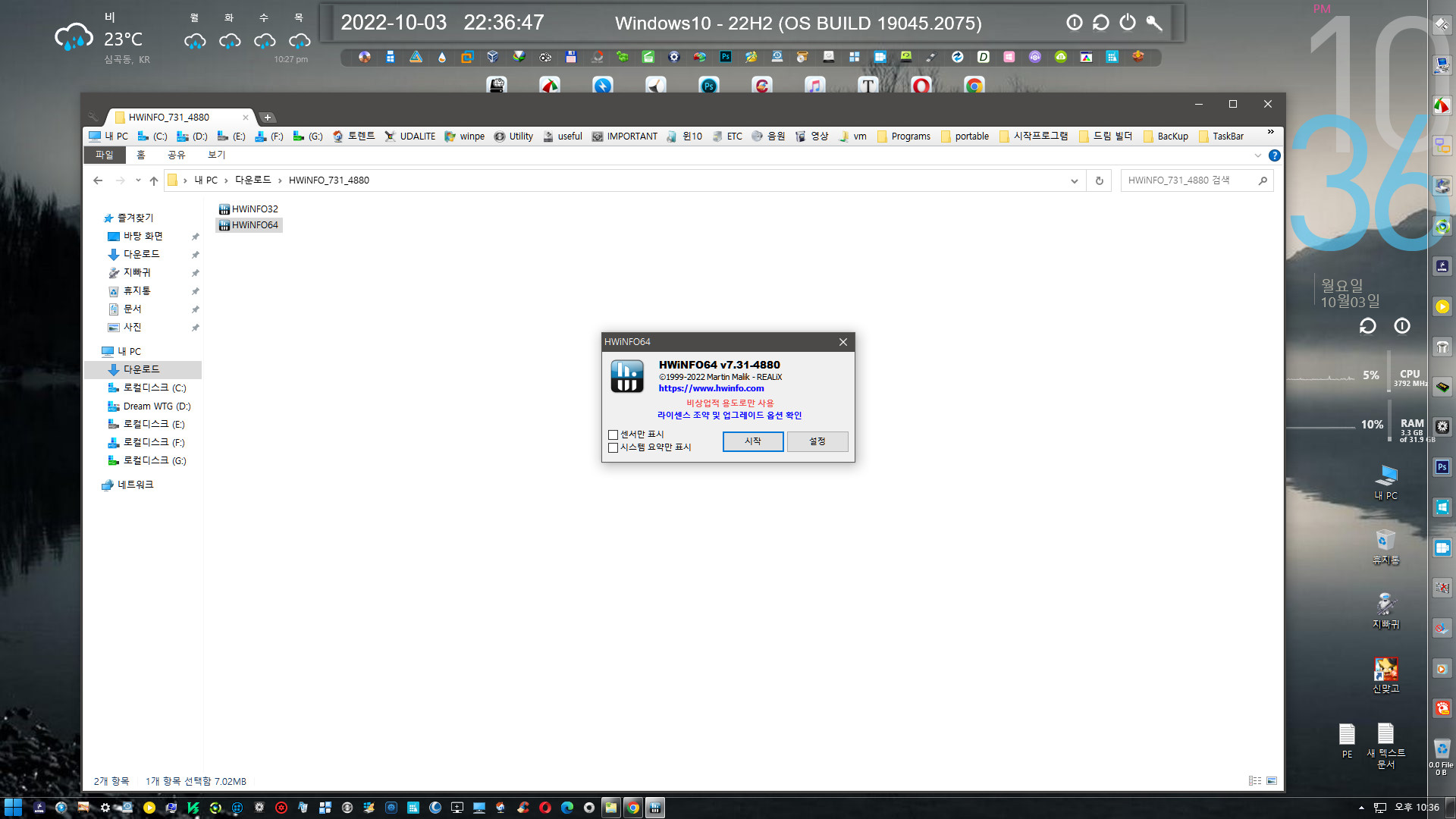Select 문서 in the navigation pane
The height and width of the screenshot is (819, 1456).
click(132, 309)
